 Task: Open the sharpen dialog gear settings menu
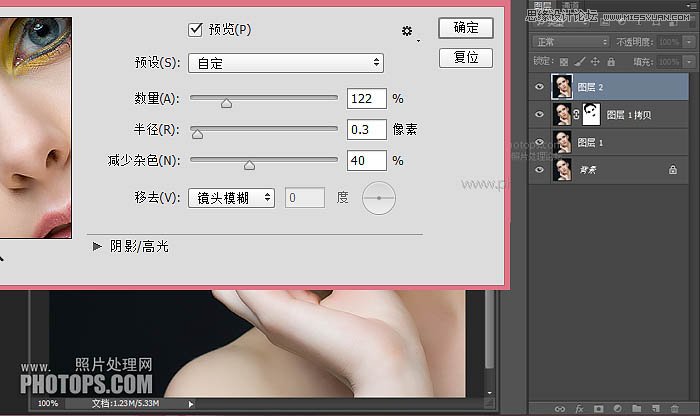(407, 31)
